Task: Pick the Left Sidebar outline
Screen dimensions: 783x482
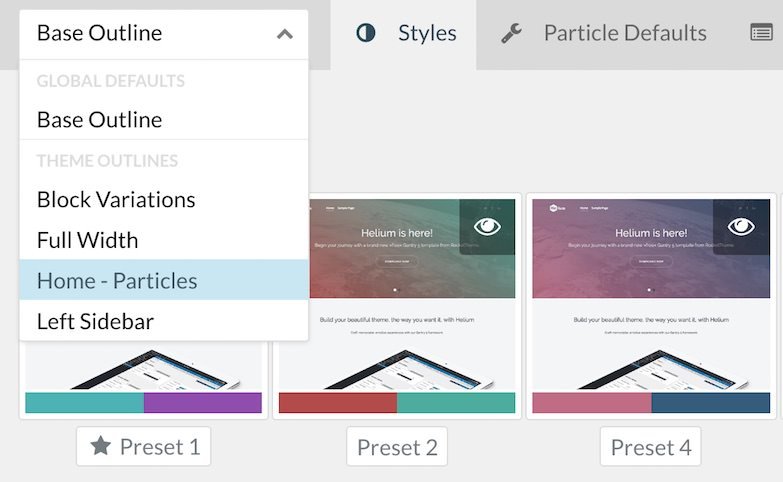Action: pyautogui.click(x=95, y=322)
